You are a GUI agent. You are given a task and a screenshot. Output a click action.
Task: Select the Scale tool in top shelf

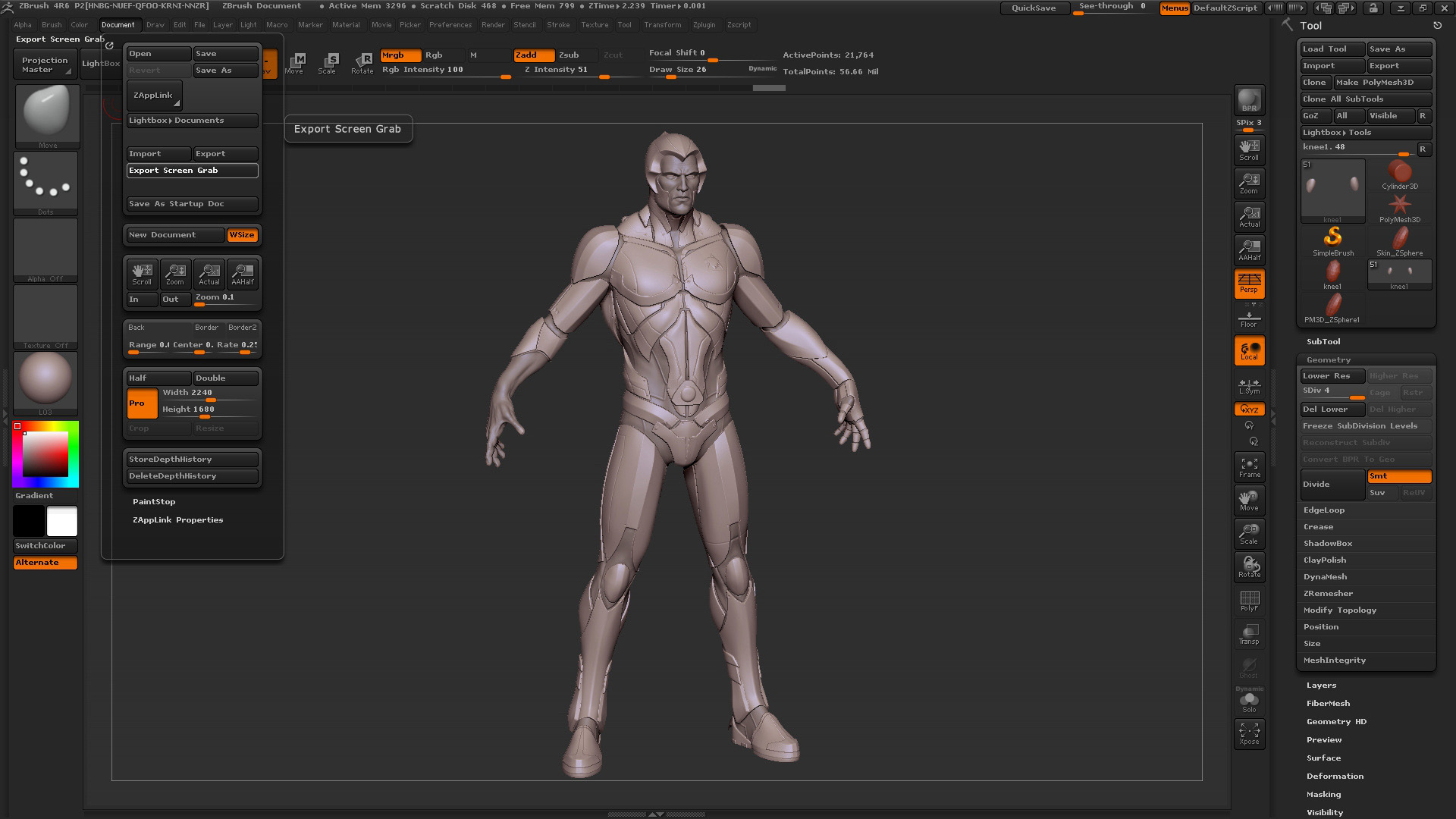(x=328, y=63)
